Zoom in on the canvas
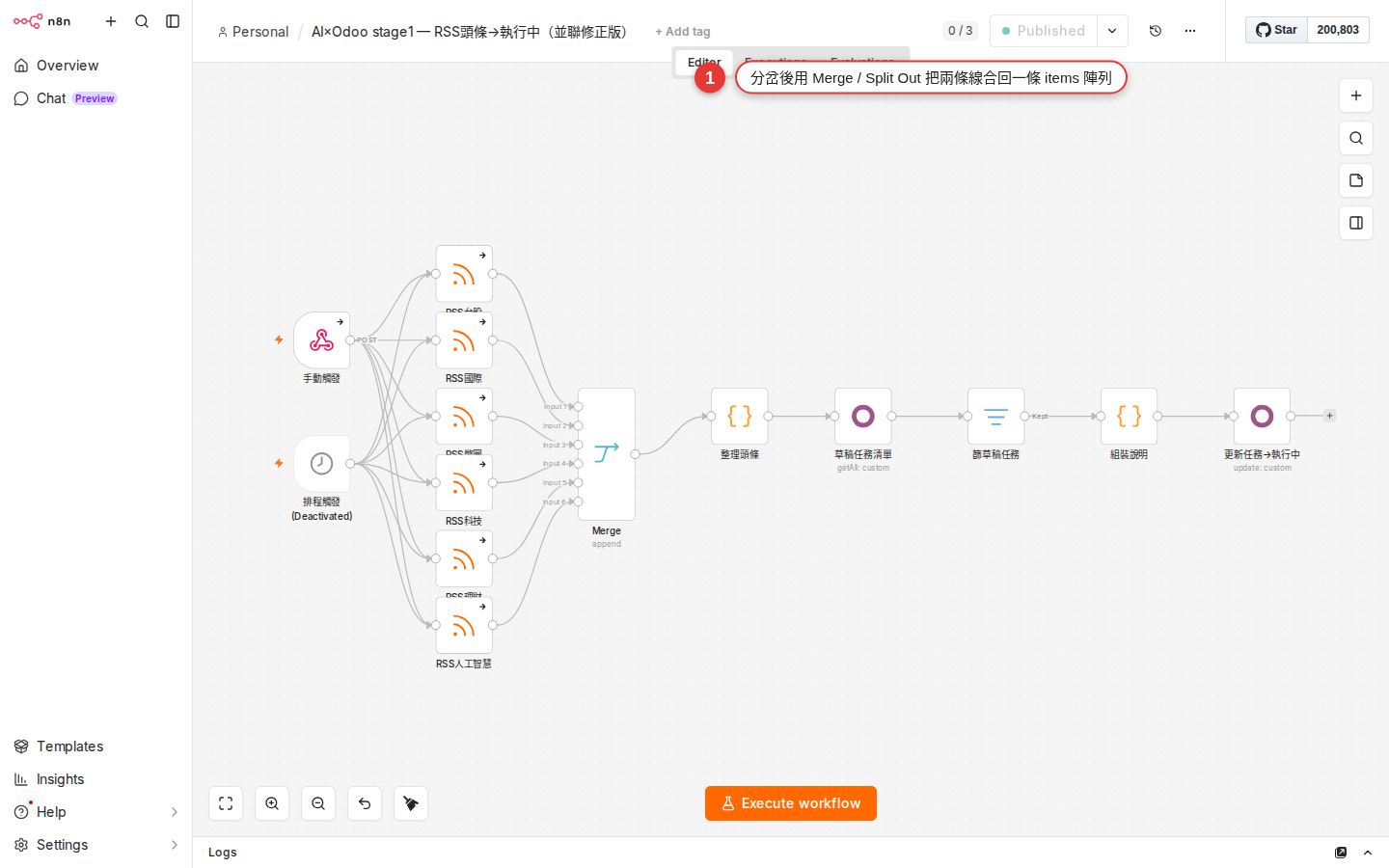 click(272, 803)
